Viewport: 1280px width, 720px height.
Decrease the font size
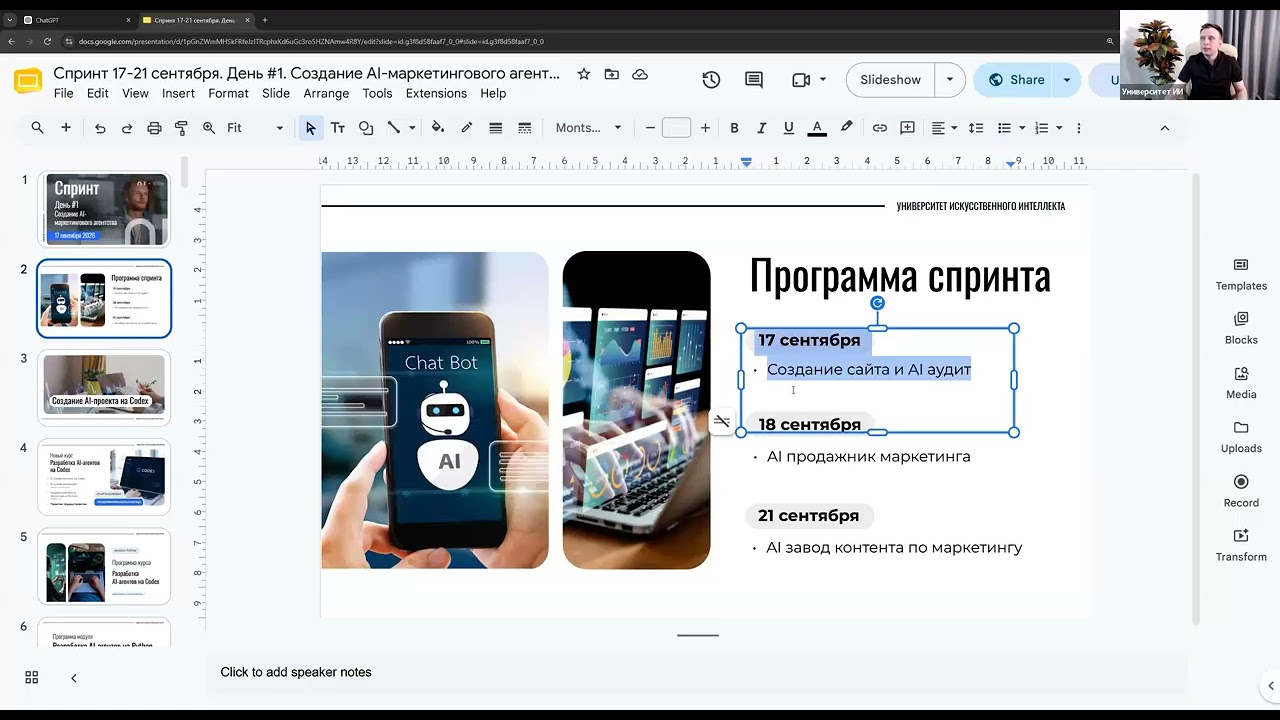[650, 128]
